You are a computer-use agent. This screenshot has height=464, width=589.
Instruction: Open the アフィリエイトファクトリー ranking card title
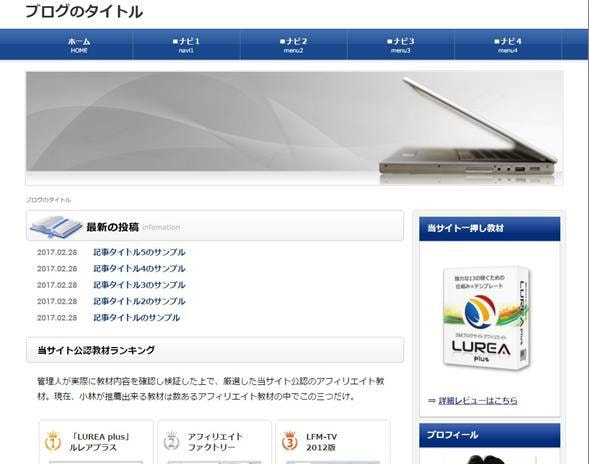click(x=215, y=442)
